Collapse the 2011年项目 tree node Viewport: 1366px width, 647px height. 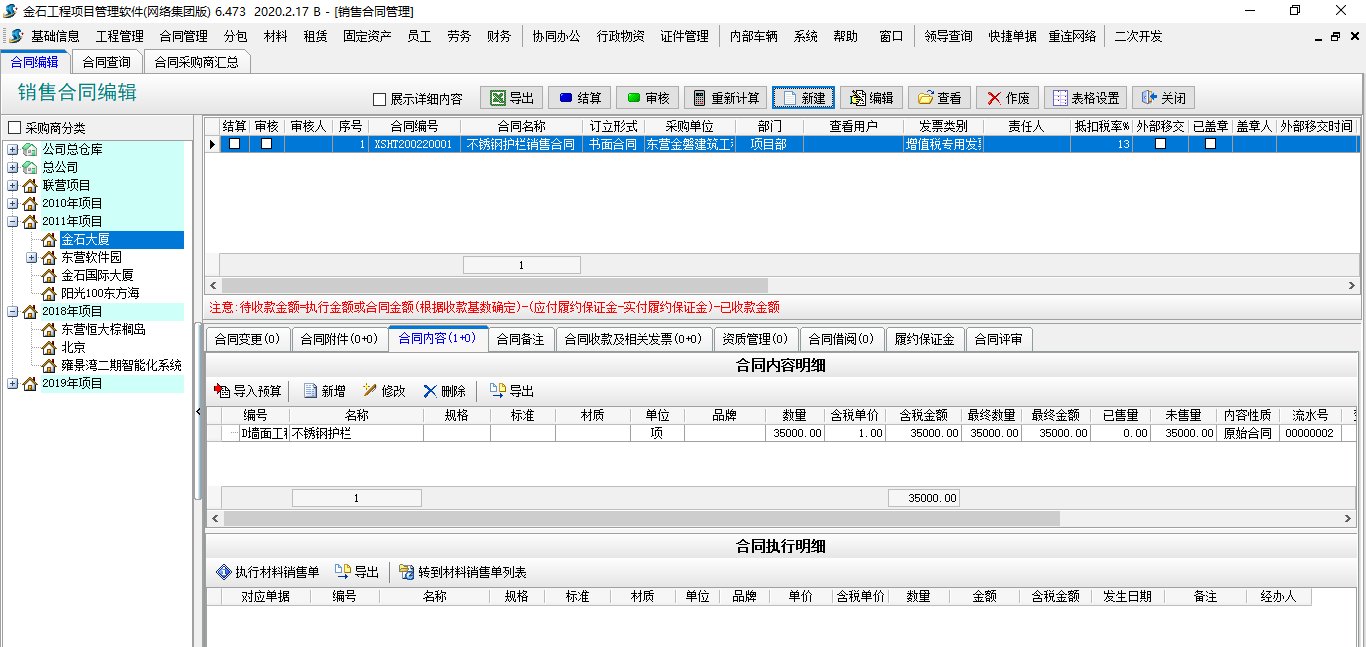click(12, 221)
